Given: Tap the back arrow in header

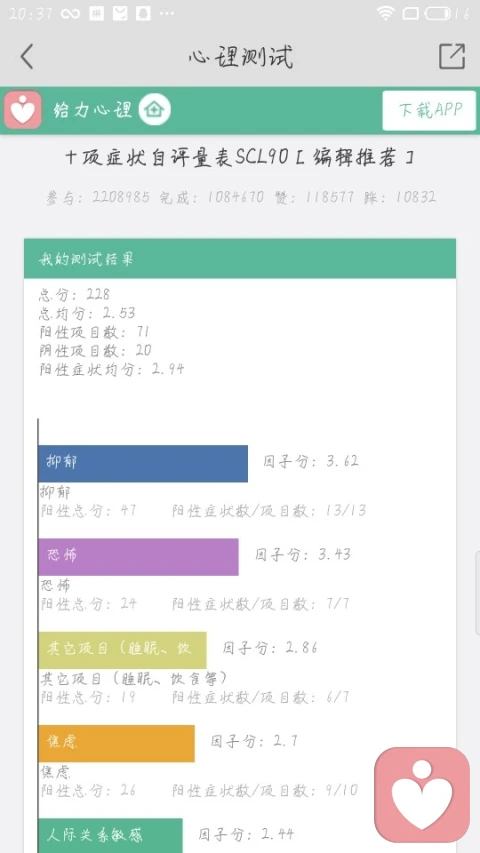Looking at the screenshot, I should [27, 57].
